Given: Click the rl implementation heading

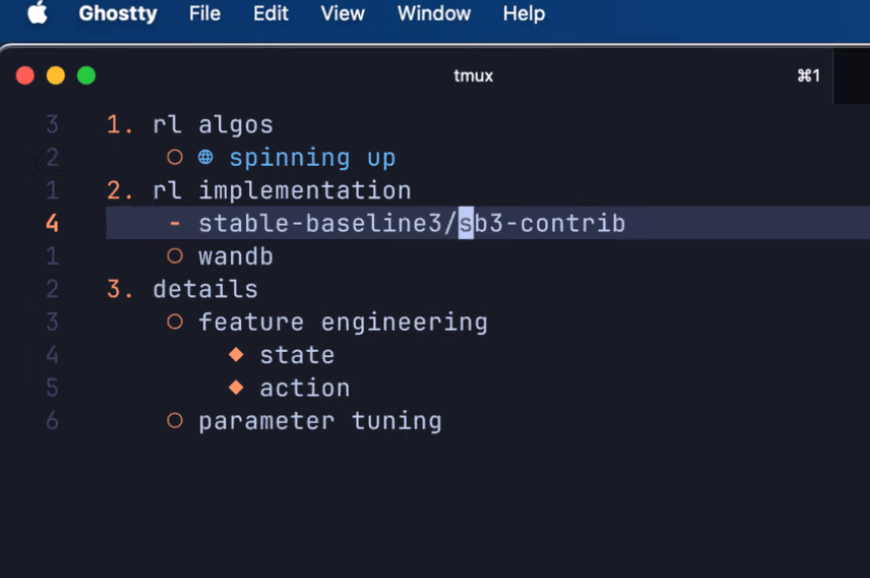Looking at the screenshot, I should point(281,190).
